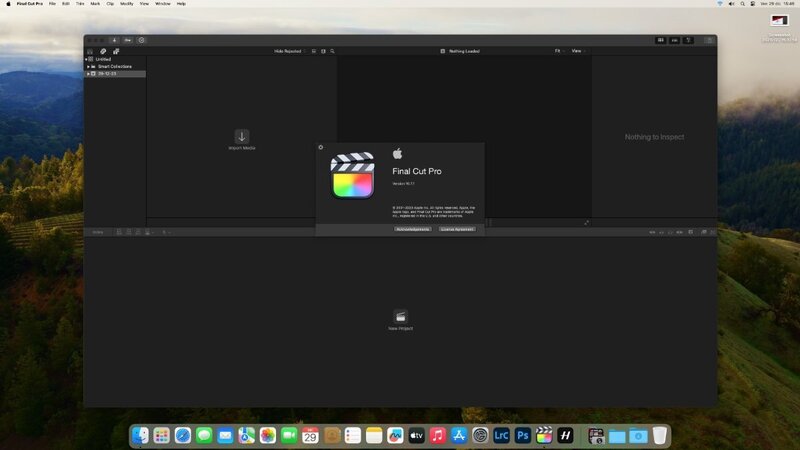This screenshot has height=450, width=800.
Task: Toggle the inspector panel button
Action: pos(688,40)
